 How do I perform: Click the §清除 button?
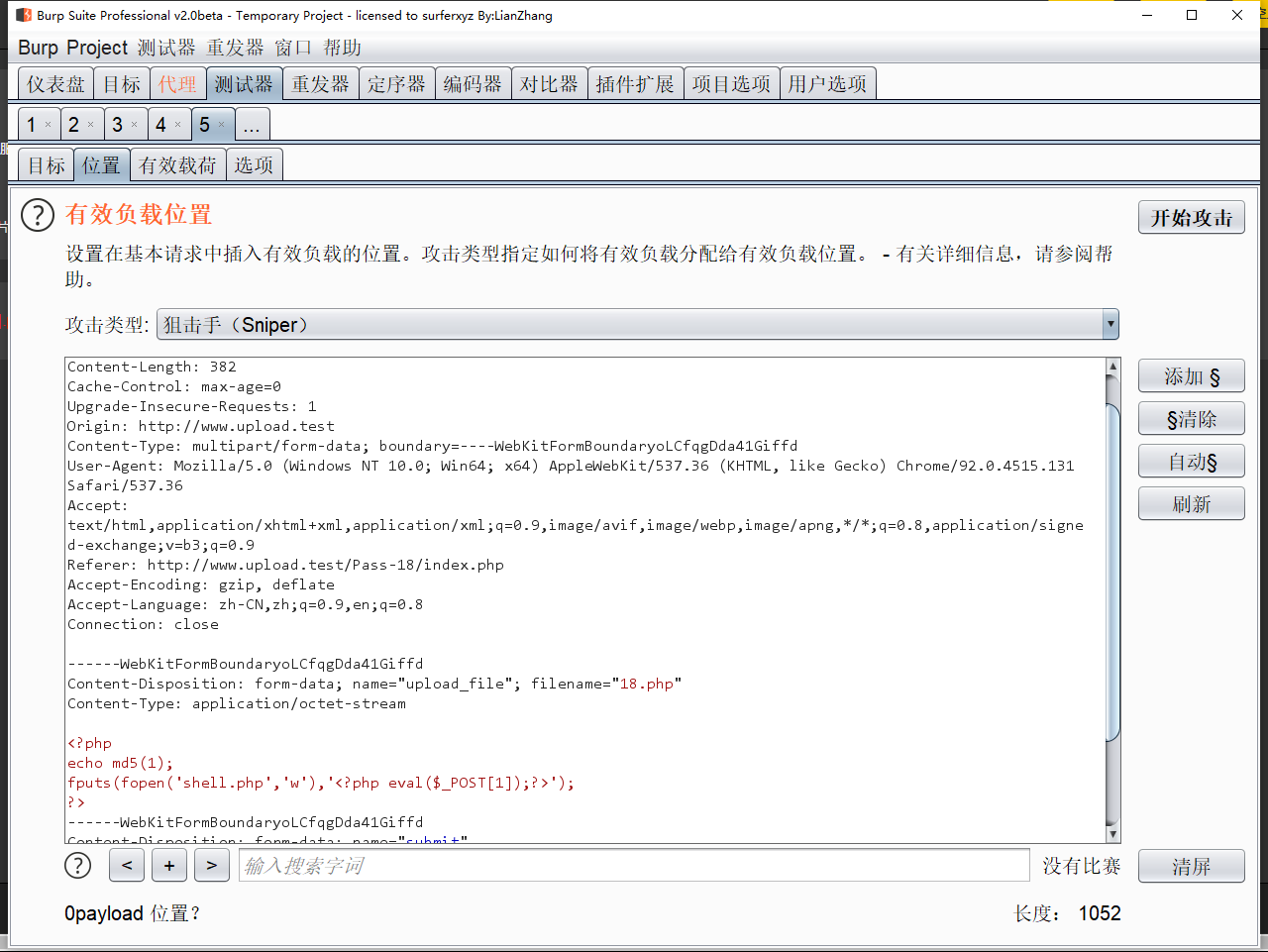pyautogui.click(x=1191, y=419)
